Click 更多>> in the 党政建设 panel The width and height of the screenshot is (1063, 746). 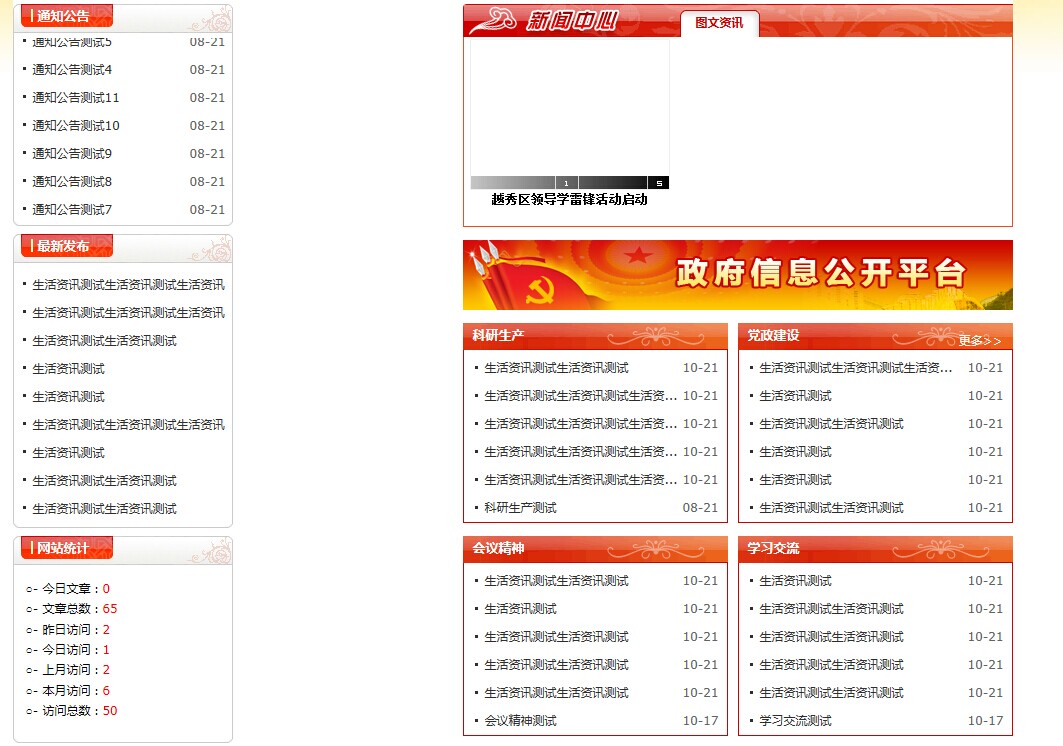[979, 341]
